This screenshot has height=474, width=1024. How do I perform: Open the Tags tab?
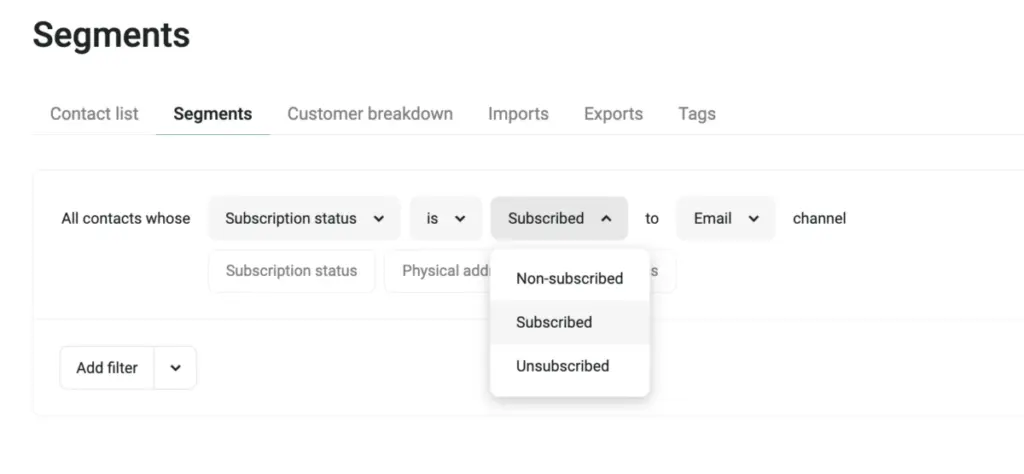696,114
